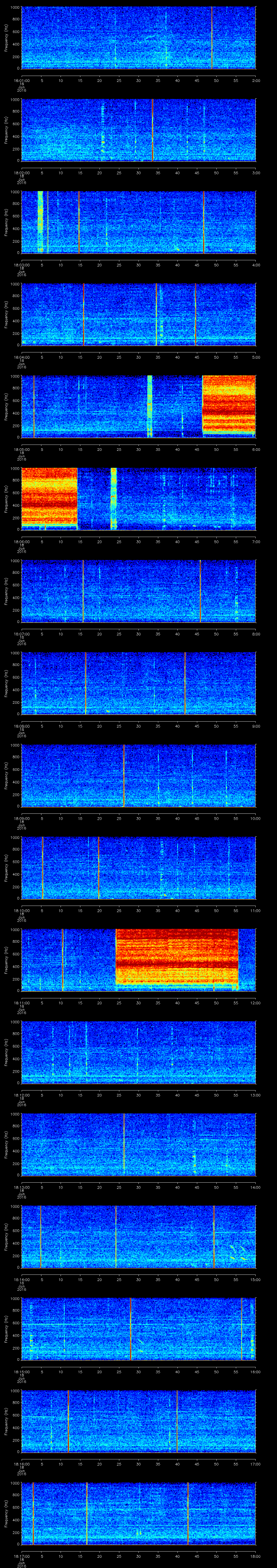Click the '18:05:00' start time label
Viewport: 277px width, 1568px height.
pos(21,449)
